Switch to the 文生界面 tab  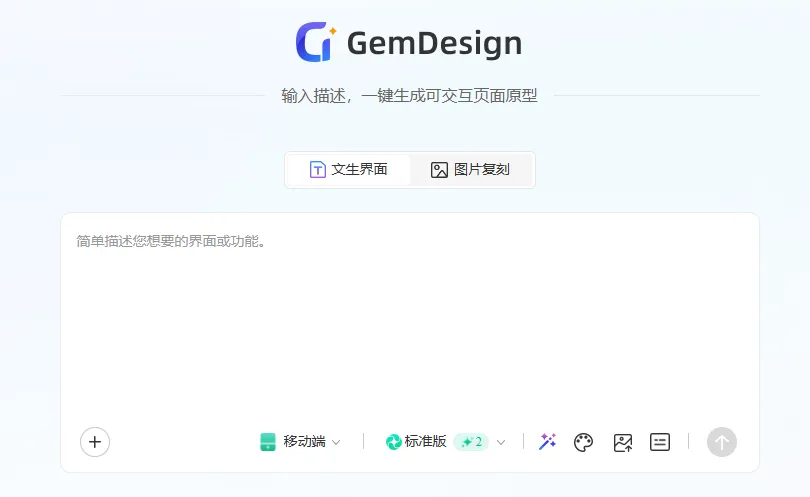click(x=349, y=170)
